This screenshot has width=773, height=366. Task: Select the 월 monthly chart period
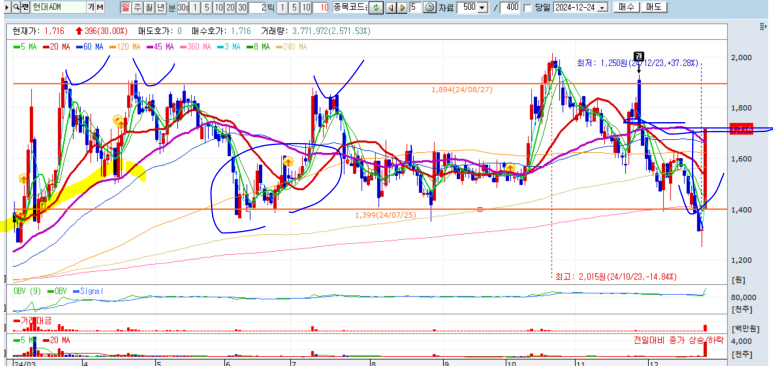149,7
